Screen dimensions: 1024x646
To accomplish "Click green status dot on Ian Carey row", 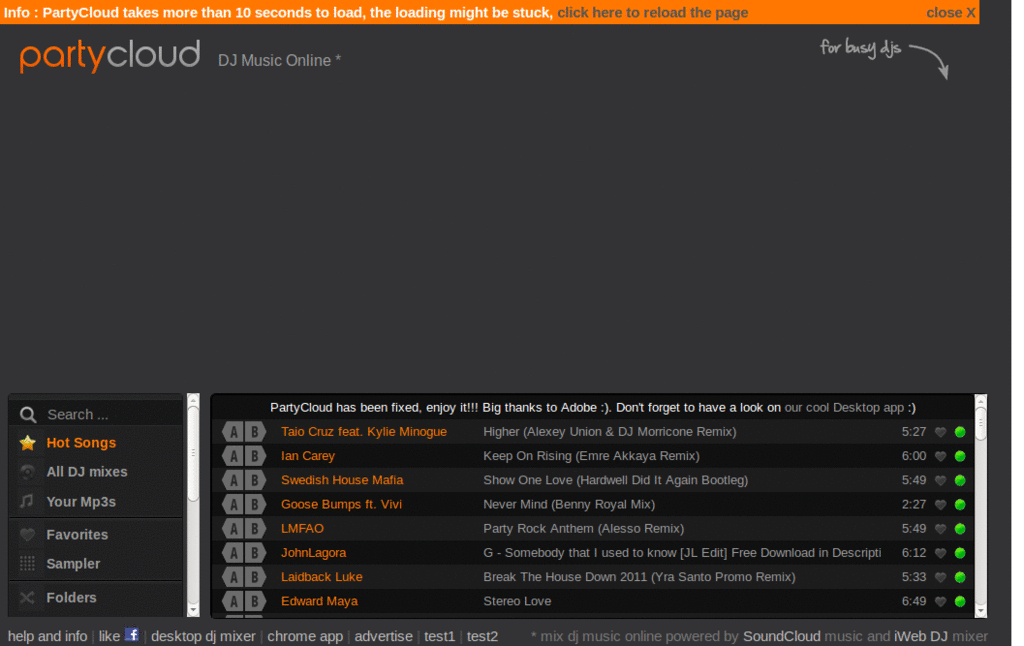I will [x=960, y=456].
